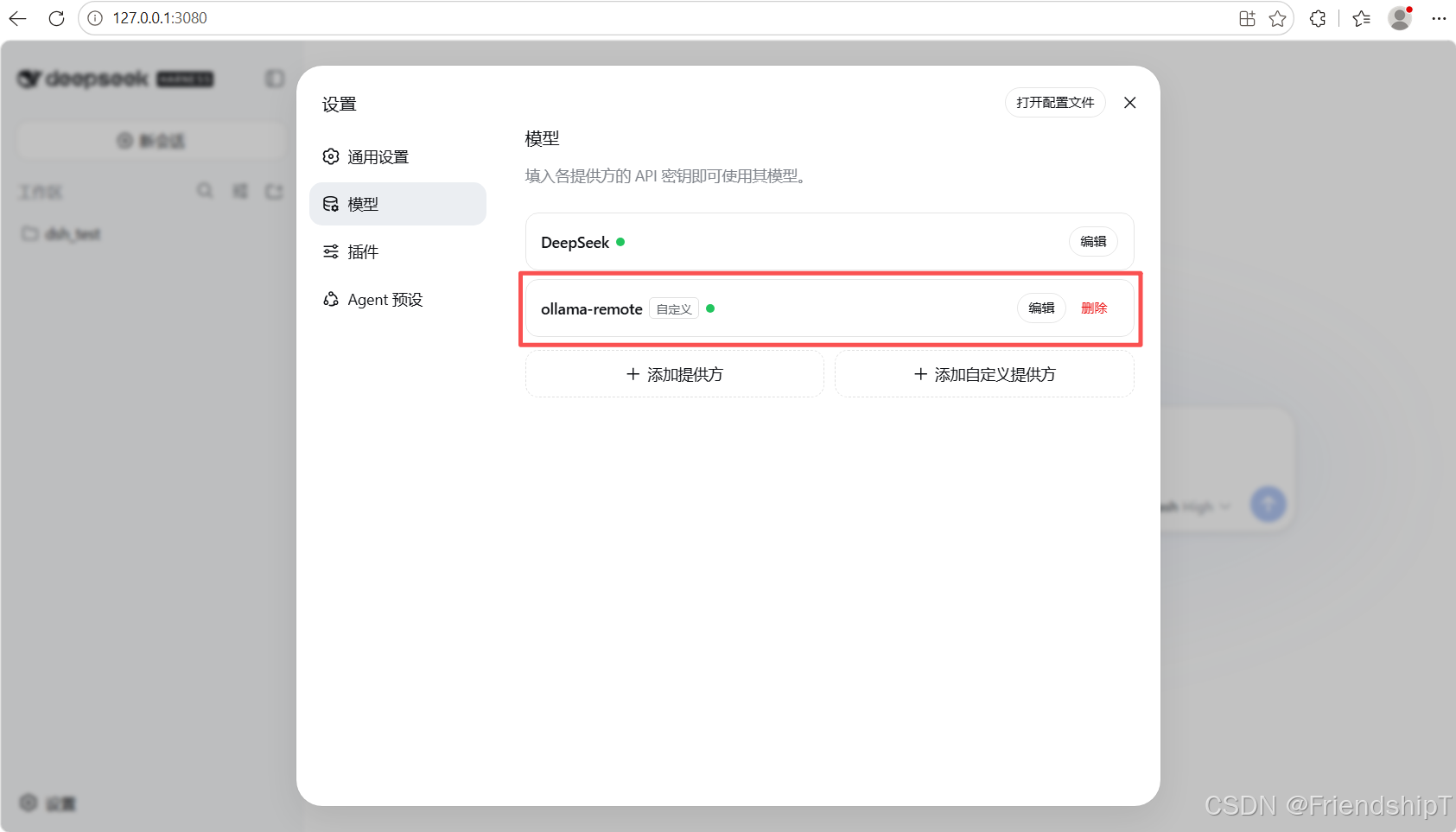Click 添加自定义提供方 button
The image size is (1456, 832).
(x=984, y=374)
